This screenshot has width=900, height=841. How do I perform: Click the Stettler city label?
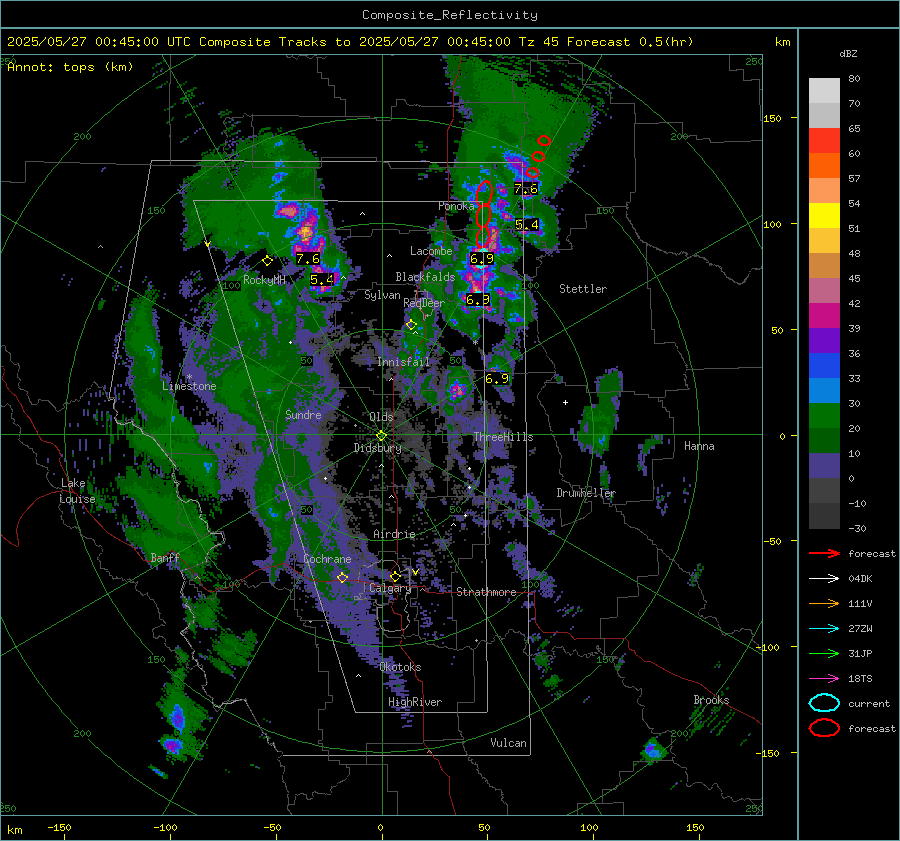click(x=583, y=289)
